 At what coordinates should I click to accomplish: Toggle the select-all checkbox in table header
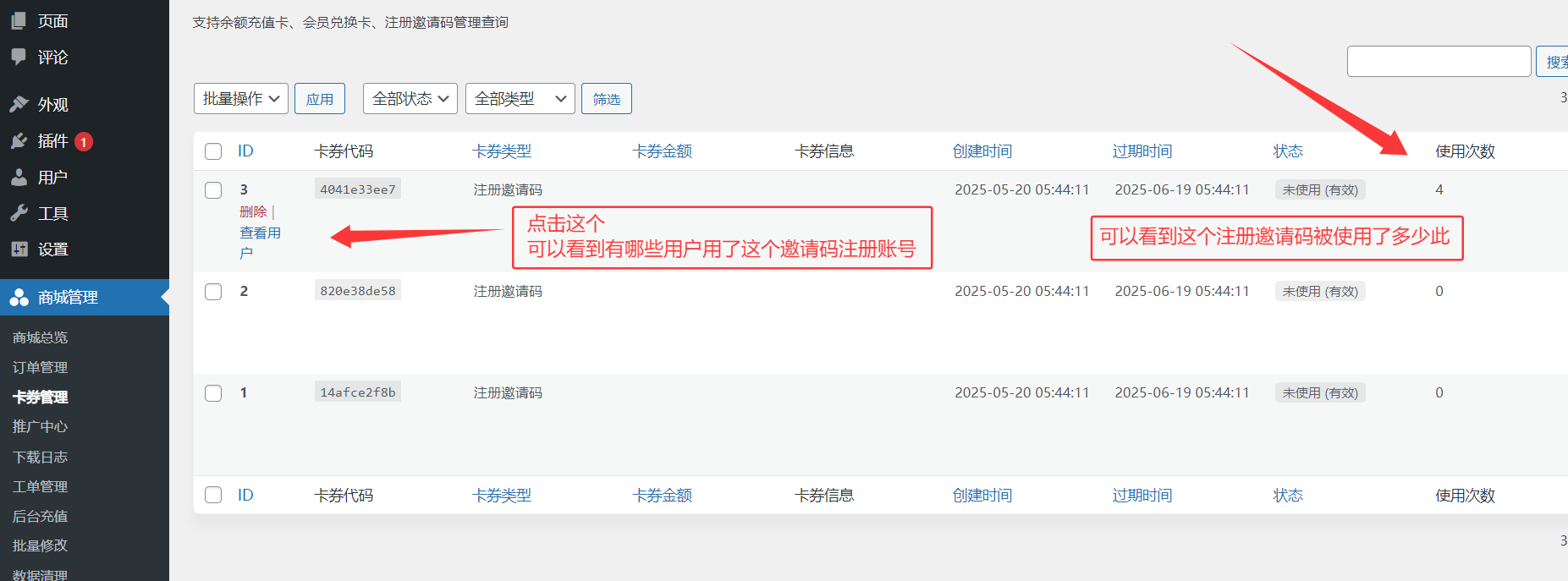[213, 151]
